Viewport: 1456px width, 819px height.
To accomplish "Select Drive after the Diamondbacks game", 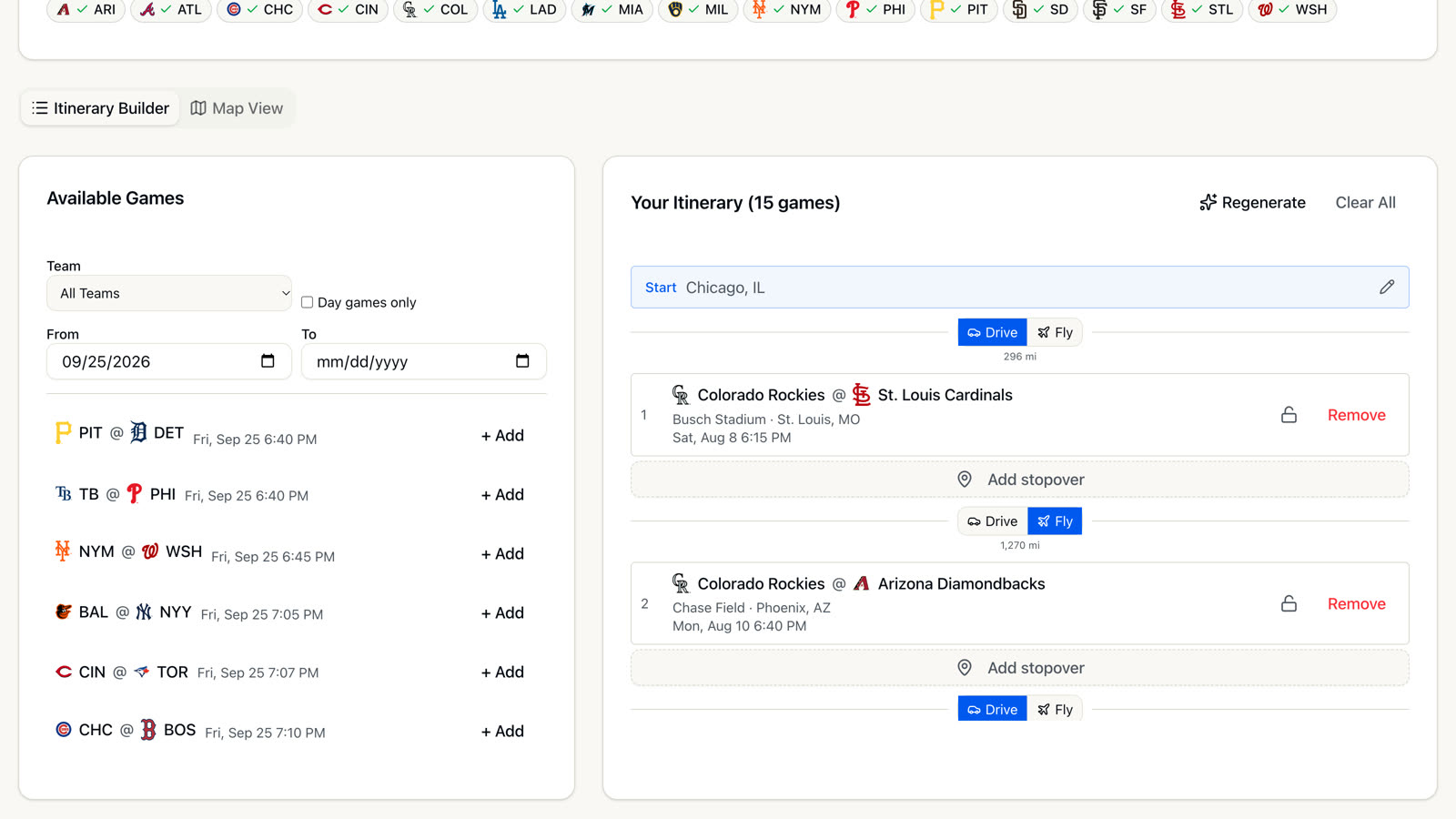I will [x=993, y=709].
